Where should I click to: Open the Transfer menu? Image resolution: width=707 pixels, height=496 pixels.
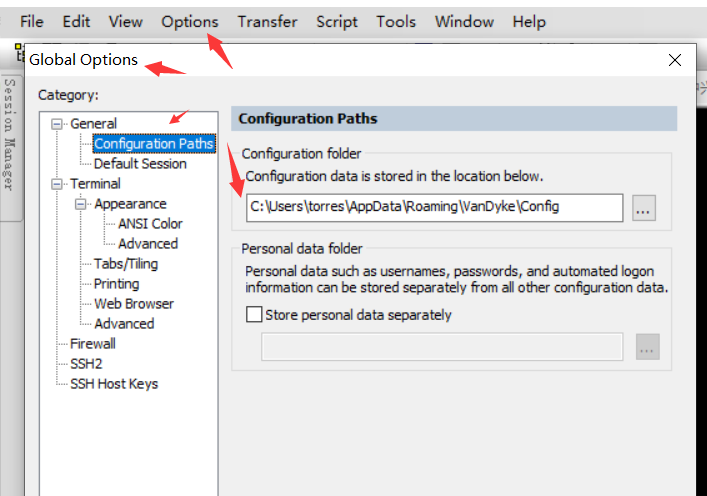point(267,21)
